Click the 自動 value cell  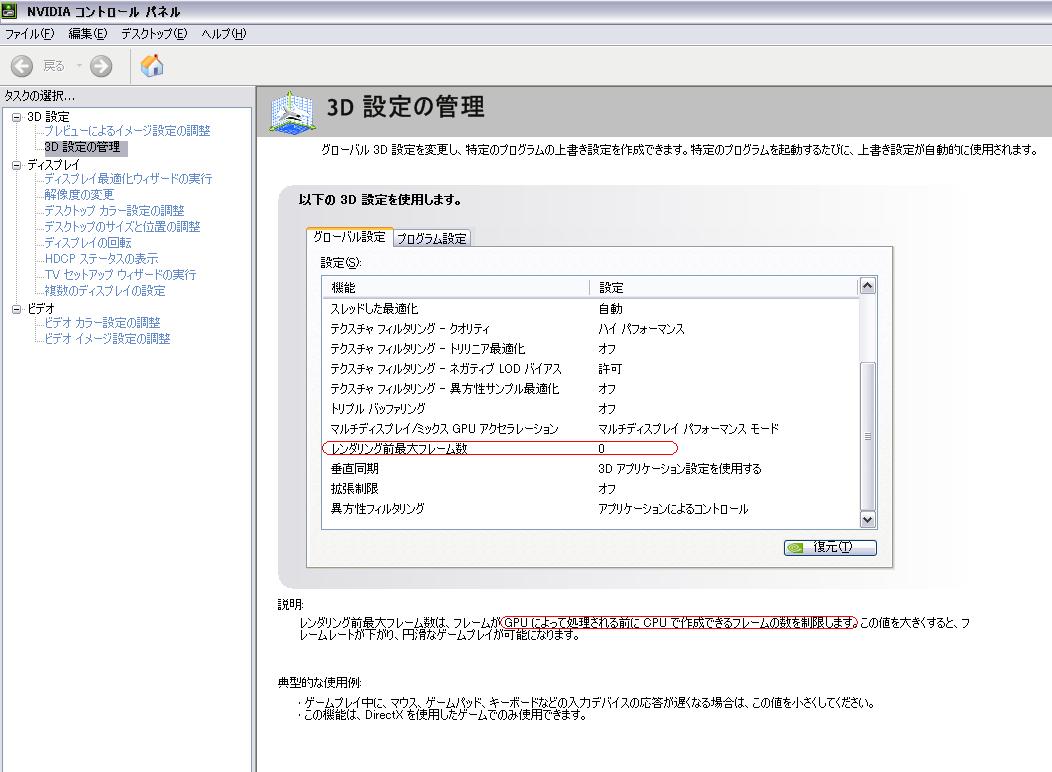pos(610,309)
